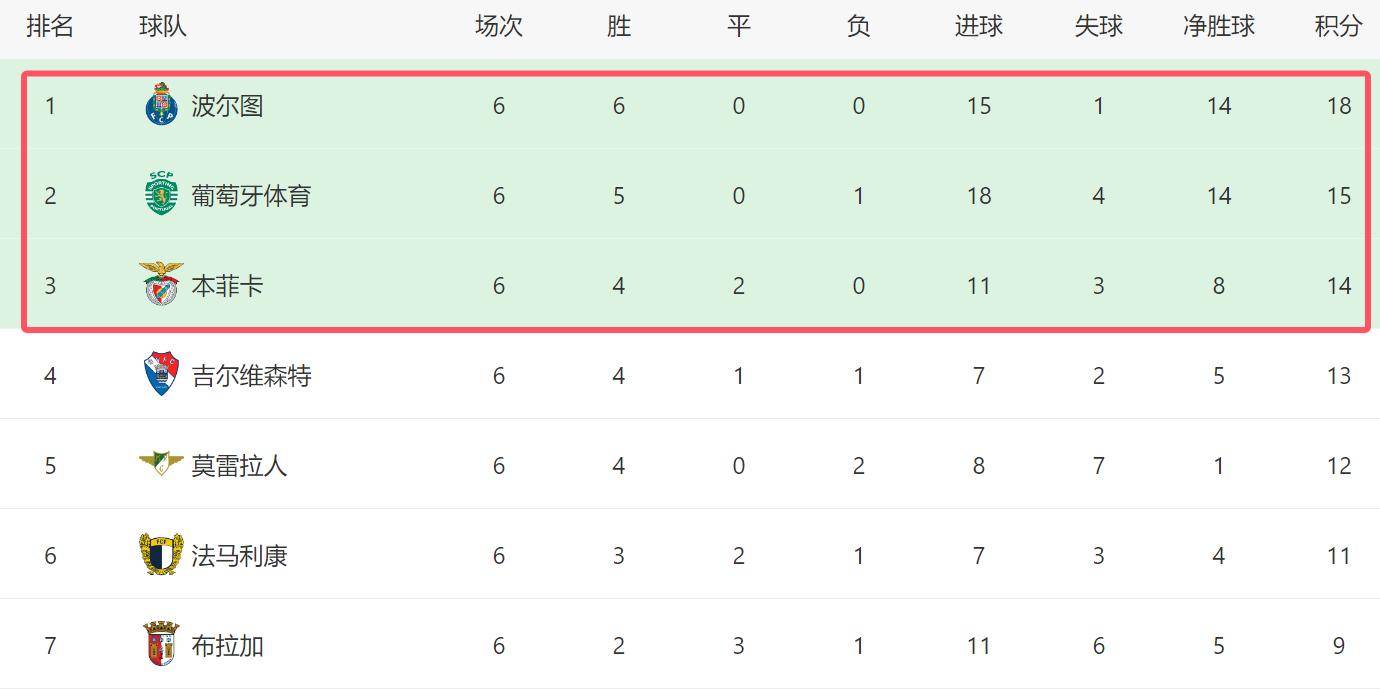Click the 进球 column header
Screen dimensions: 1380x689
(978, 27)
